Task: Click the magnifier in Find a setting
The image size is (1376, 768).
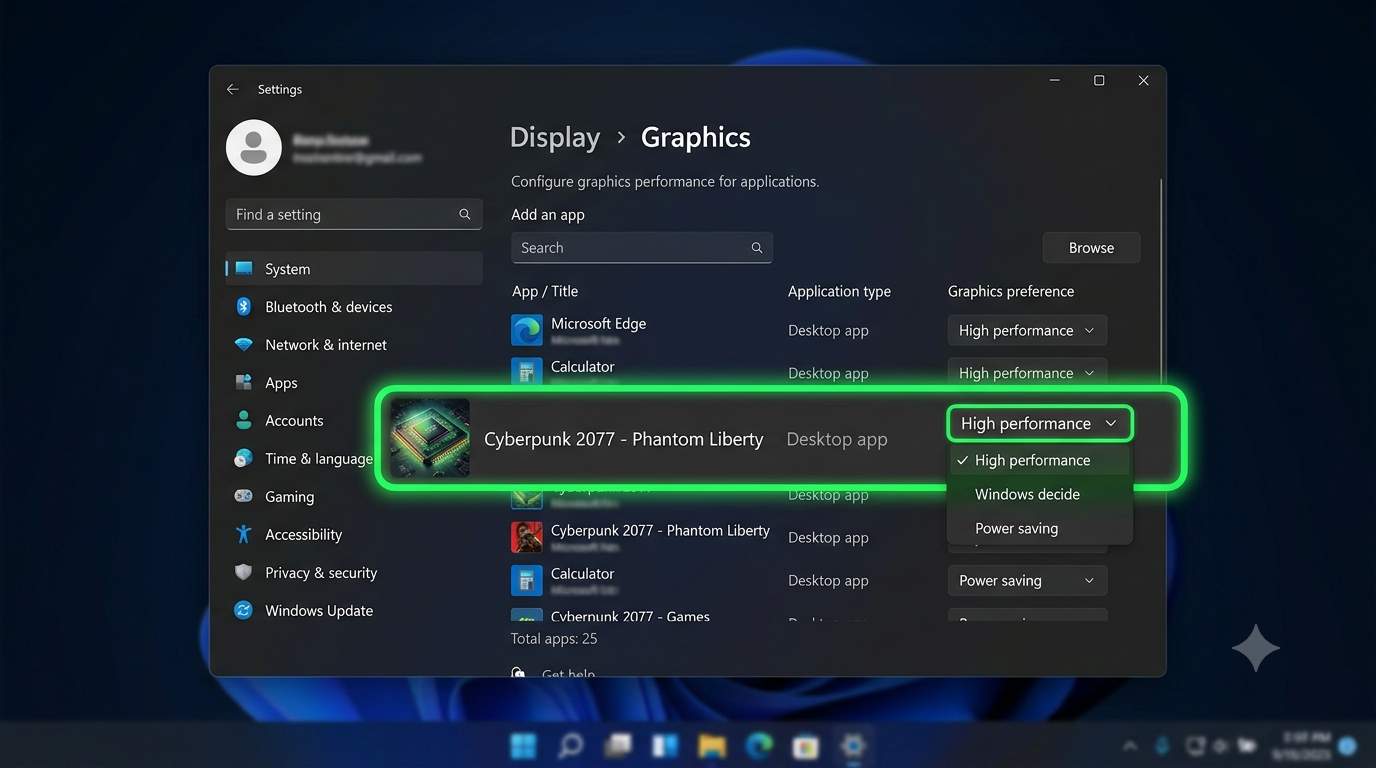Action: (x=465, y=214)
